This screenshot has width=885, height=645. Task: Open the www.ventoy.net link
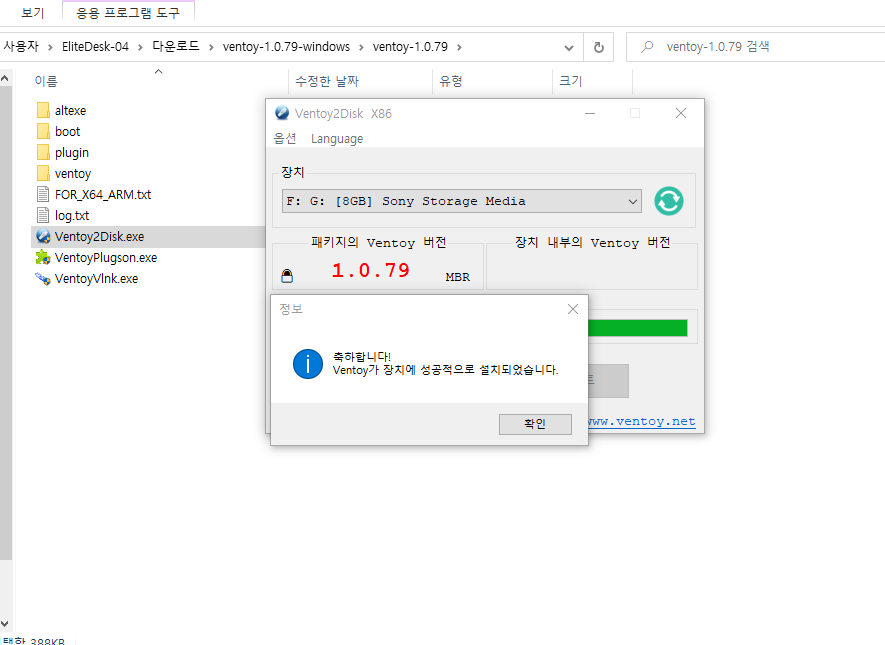pyautogui.click(x=642, y=422)
